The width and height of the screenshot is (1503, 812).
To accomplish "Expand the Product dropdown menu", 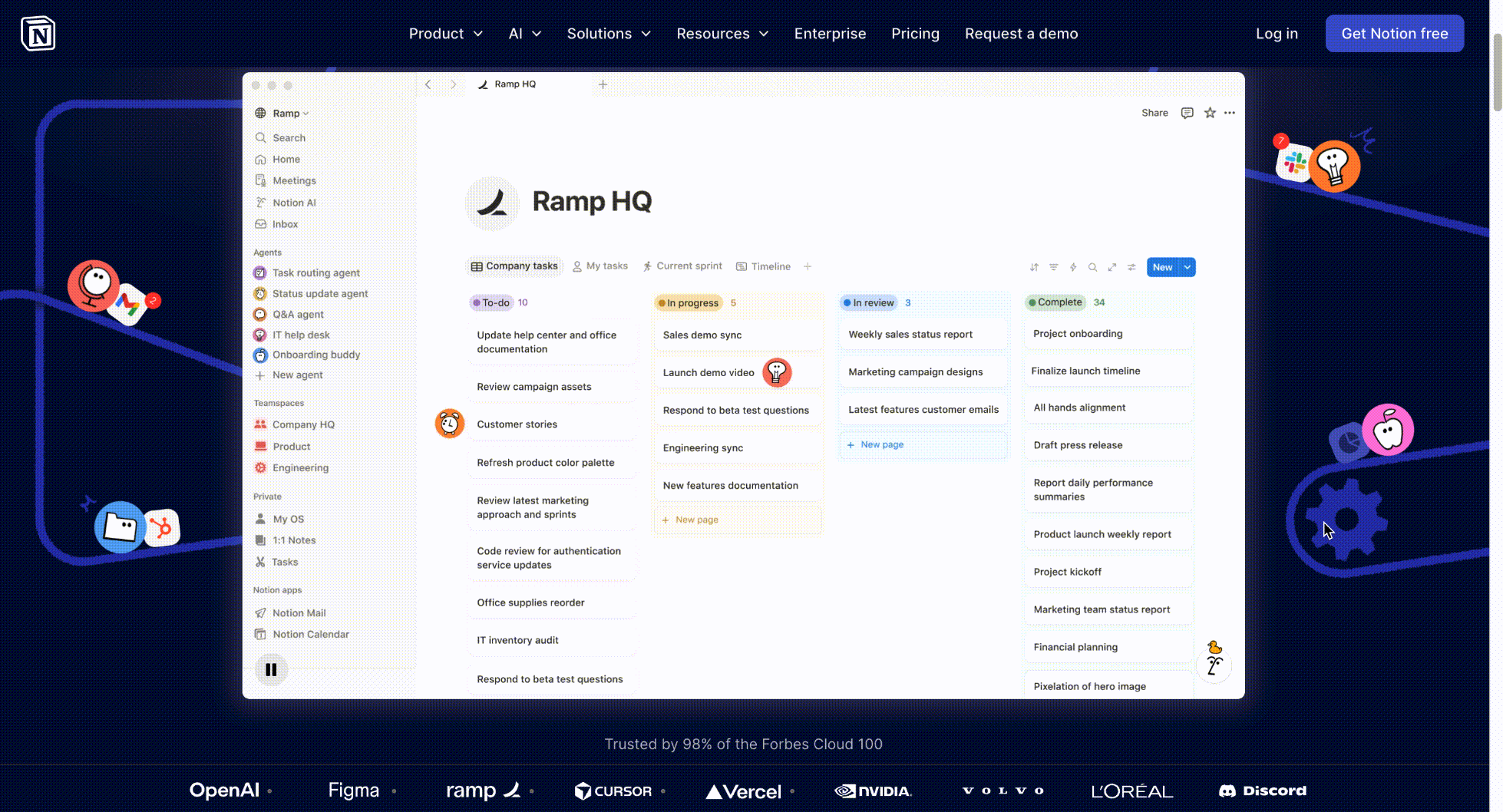I will (x=445, y=34).
